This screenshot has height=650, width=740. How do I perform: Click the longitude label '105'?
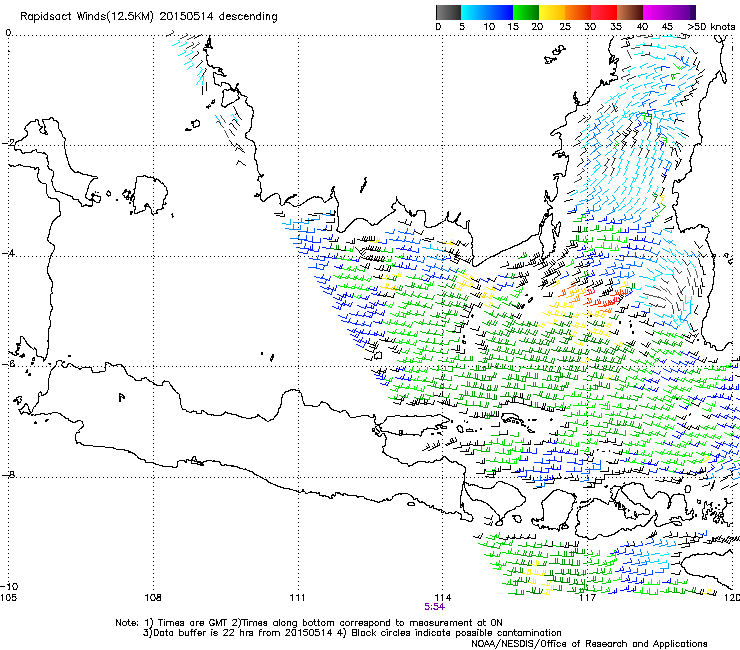[8, 598]
